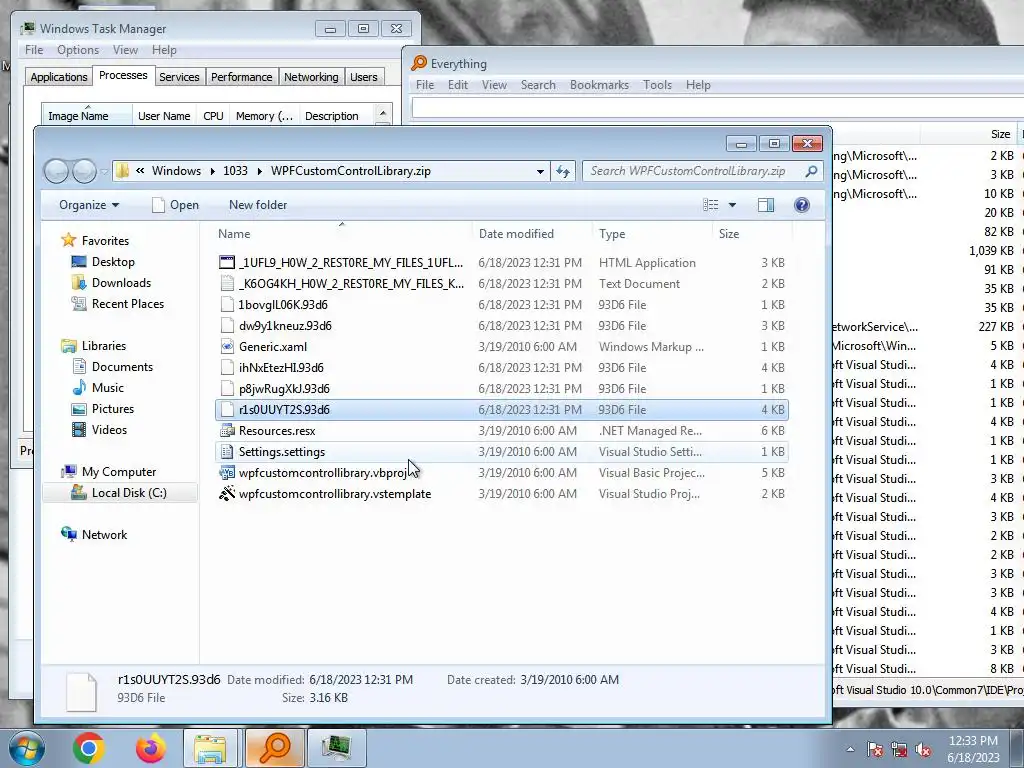Open the Options menu in Task Manager
Viewport: 1024px width, 768px height.
pos(78,50)
